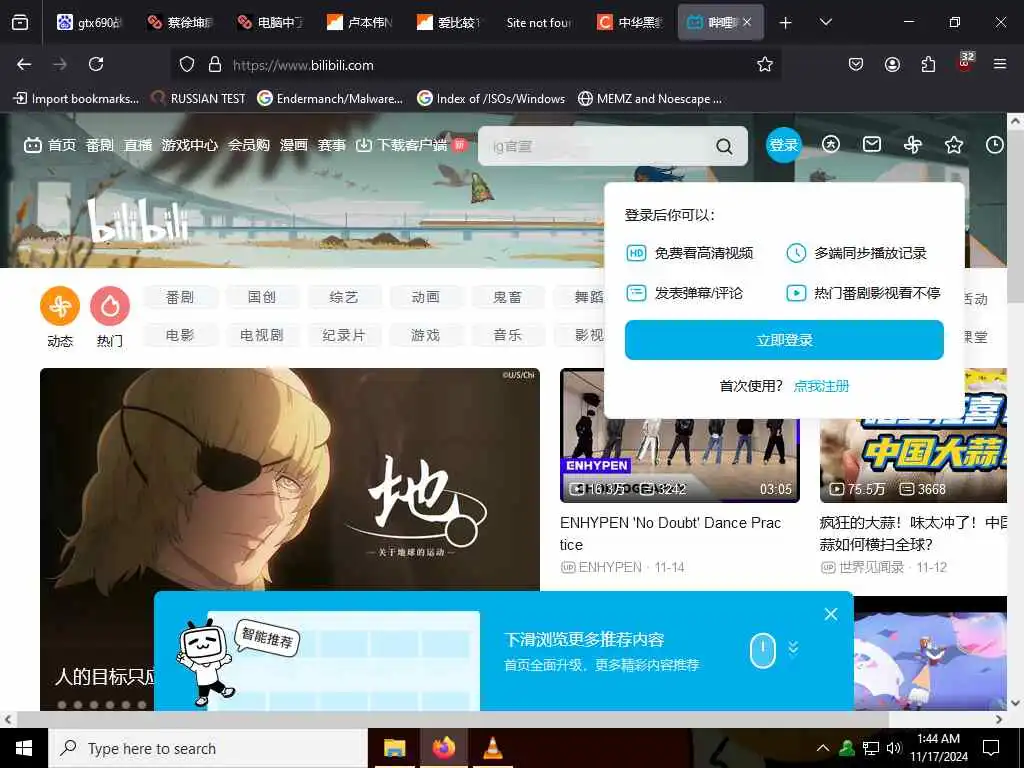This screenshot has height=768, width=1024.
Task: Close the active bilibili tab
Action: point(747,22)
